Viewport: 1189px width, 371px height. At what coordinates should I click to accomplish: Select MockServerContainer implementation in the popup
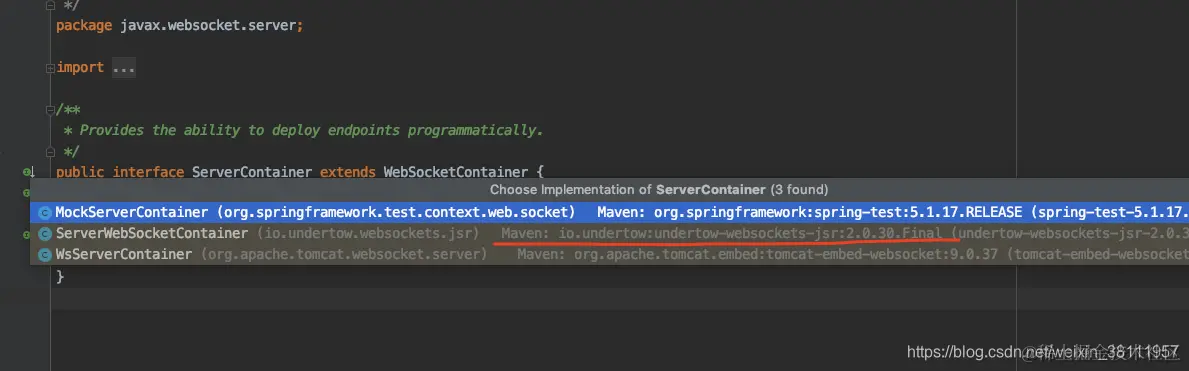[610, 212]
